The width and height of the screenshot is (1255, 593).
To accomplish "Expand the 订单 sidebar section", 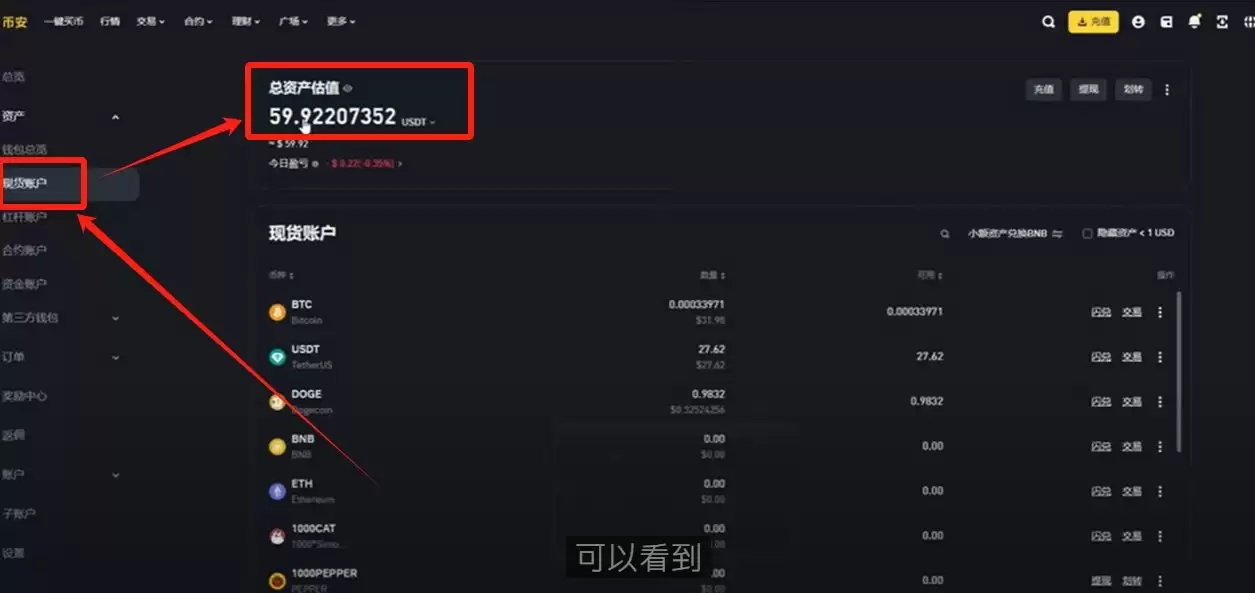I will (115, 357).
